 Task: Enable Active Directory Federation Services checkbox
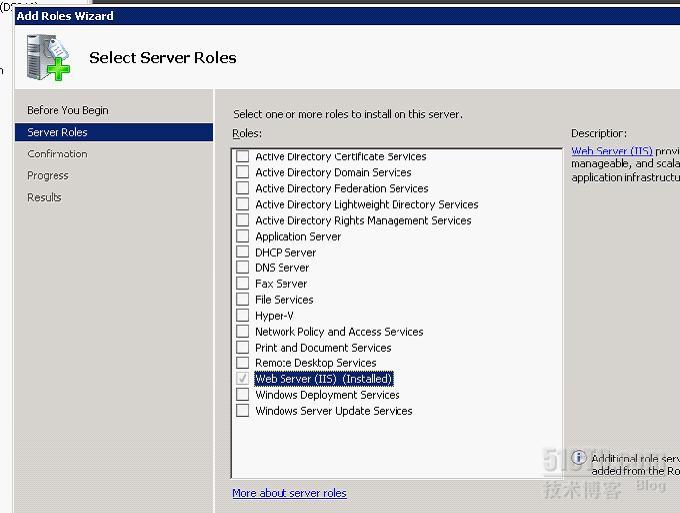tap(242, 188)
